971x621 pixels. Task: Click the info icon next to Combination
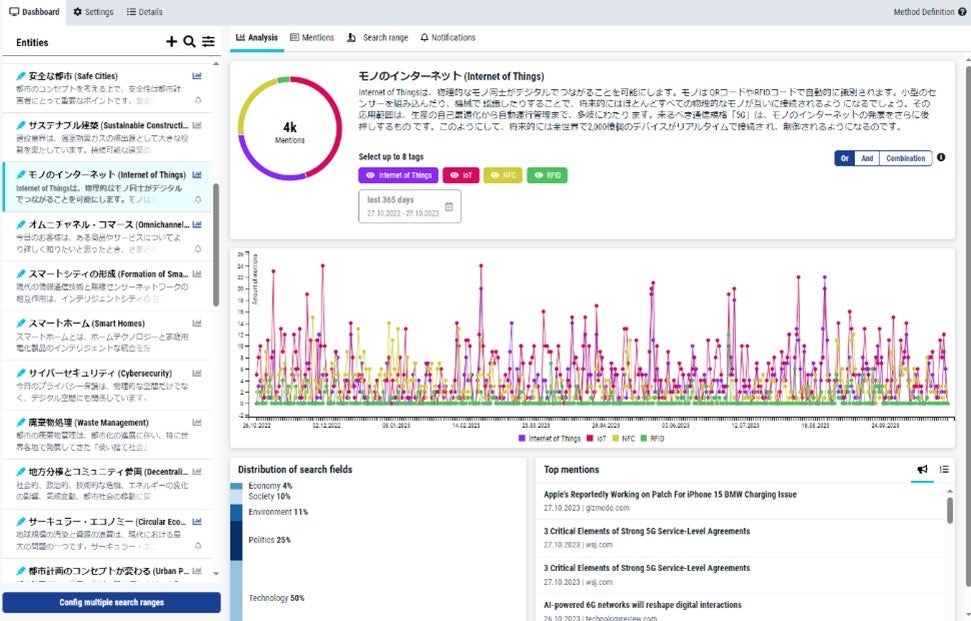click(941, 157)
